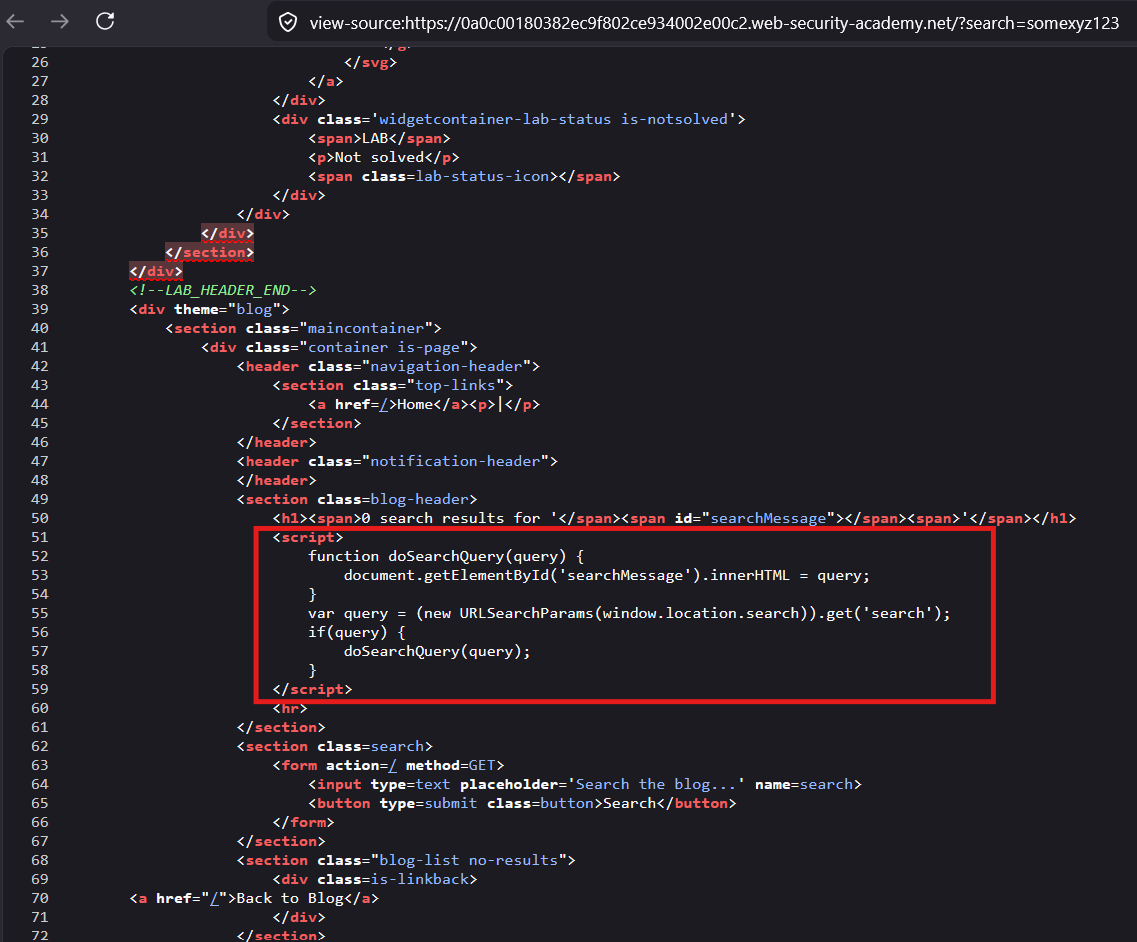Click the 'if(query) {' line
Screen dimensions: 1137x942
(356, 632)
